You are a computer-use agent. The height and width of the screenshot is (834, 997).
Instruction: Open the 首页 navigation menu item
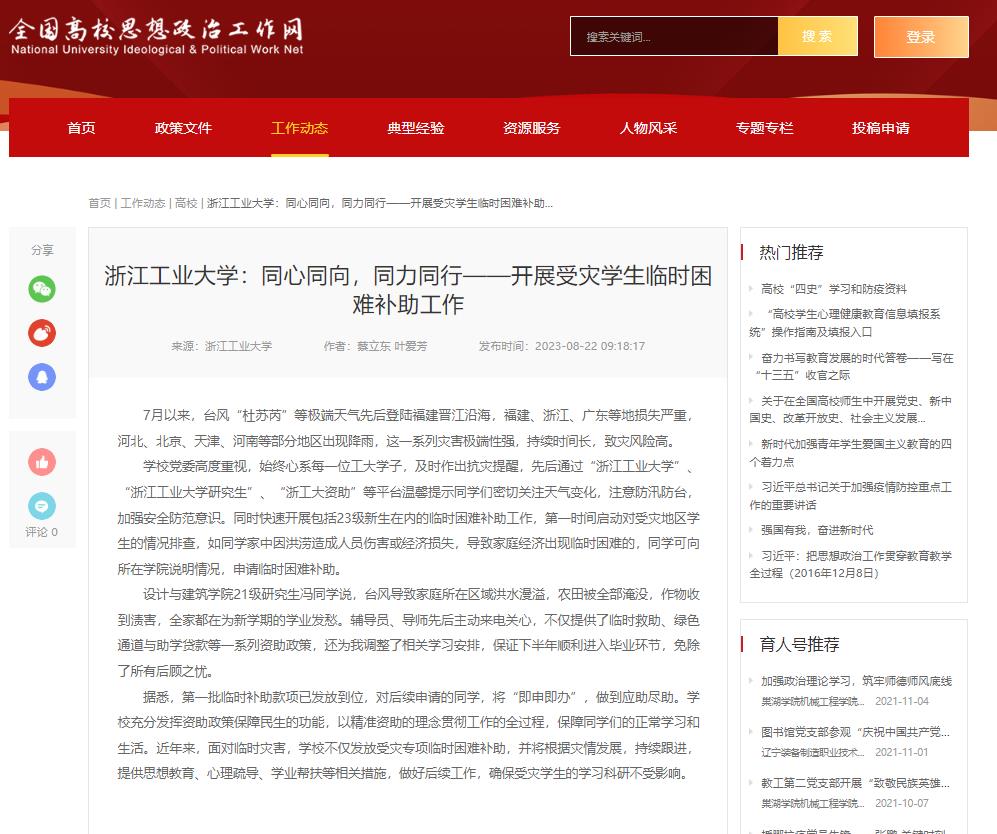81,128
